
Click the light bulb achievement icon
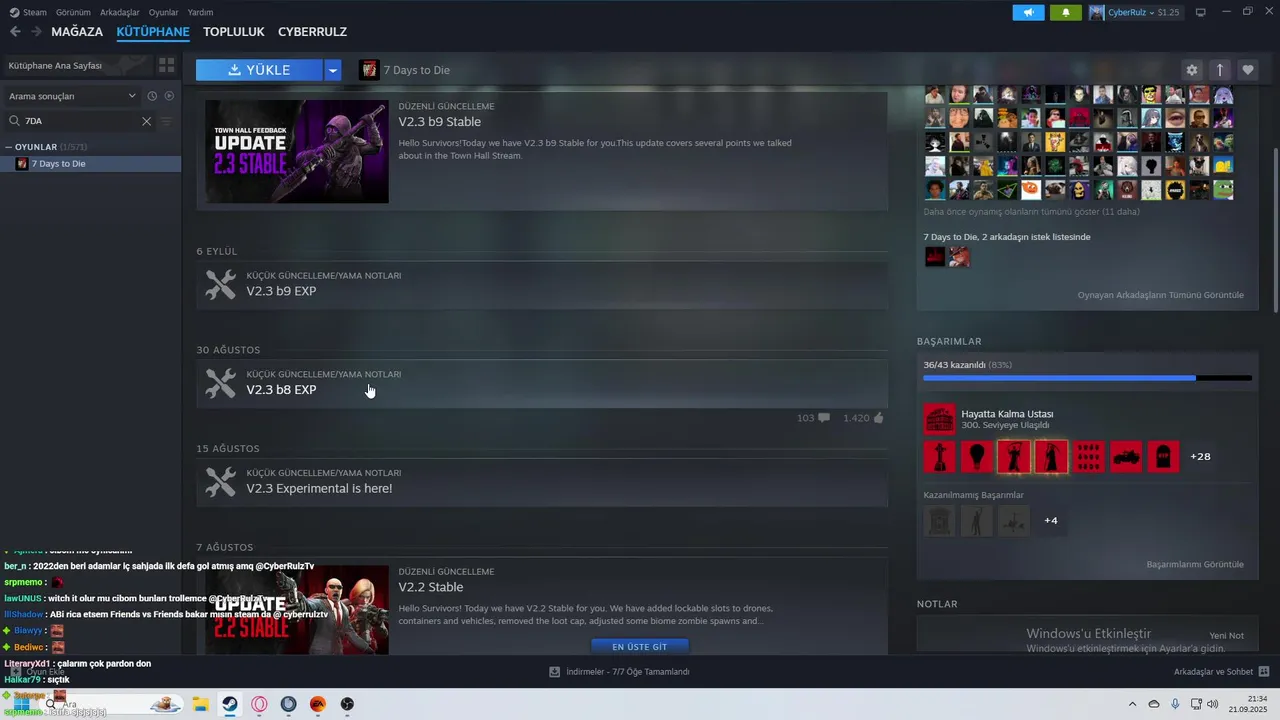pyautogui.click(x=976, y=456)
